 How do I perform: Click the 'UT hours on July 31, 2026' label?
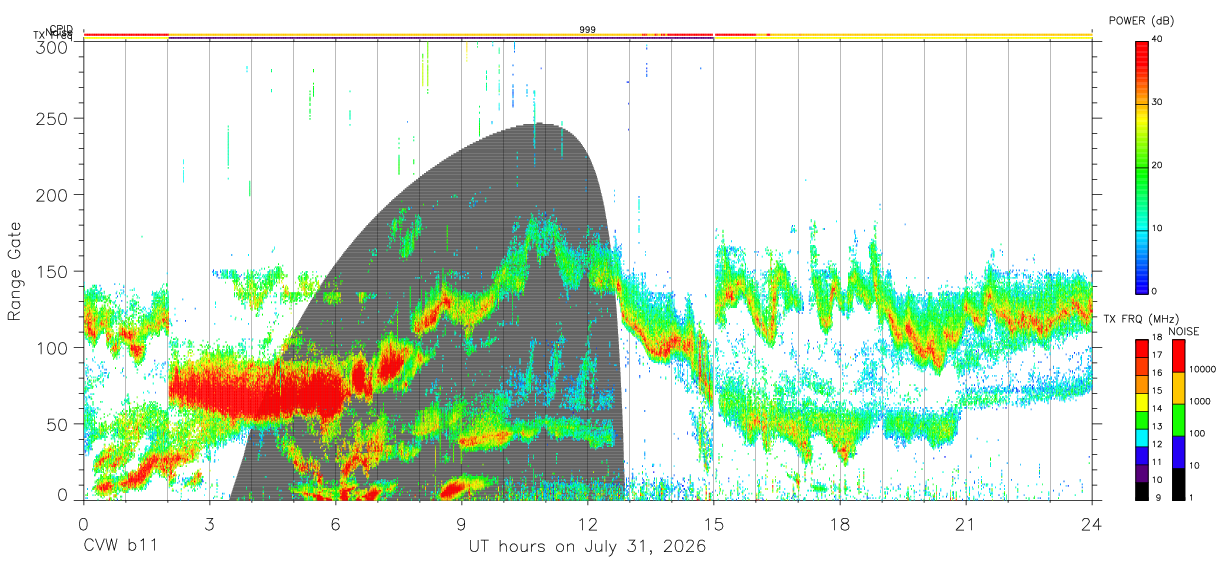point(588,547)
